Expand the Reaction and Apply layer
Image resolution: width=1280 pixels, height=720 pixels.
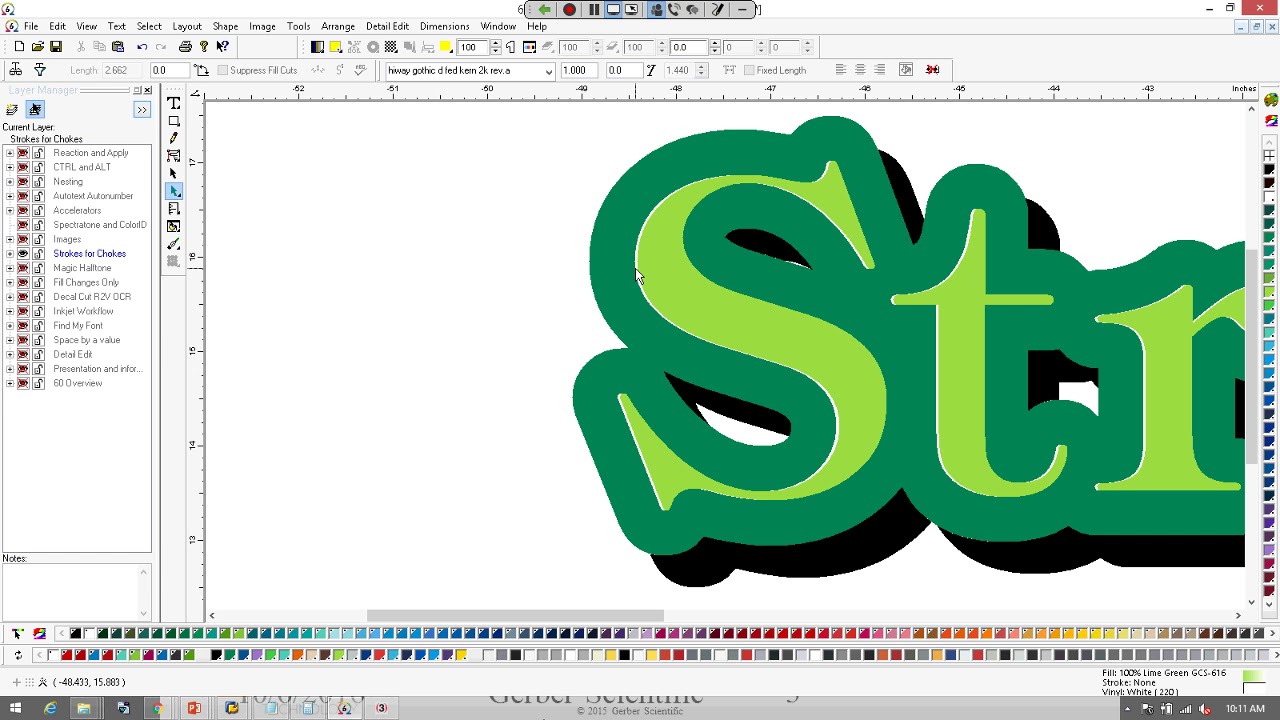point(10,153)
